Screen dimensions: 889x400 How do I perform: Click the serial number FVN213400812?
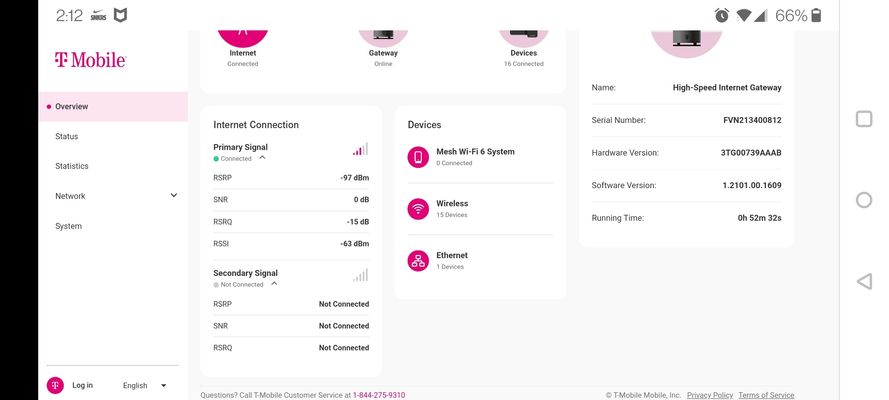click(x=752, y=120)
